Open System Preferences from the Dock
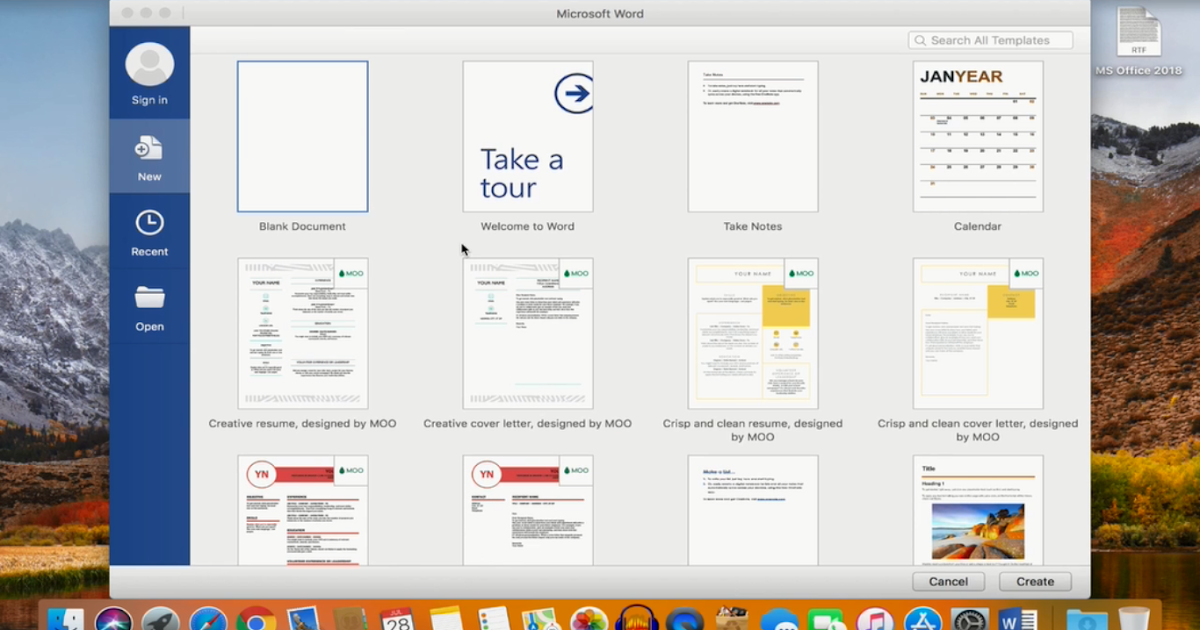1200x630 pixels. coord(970,620)
